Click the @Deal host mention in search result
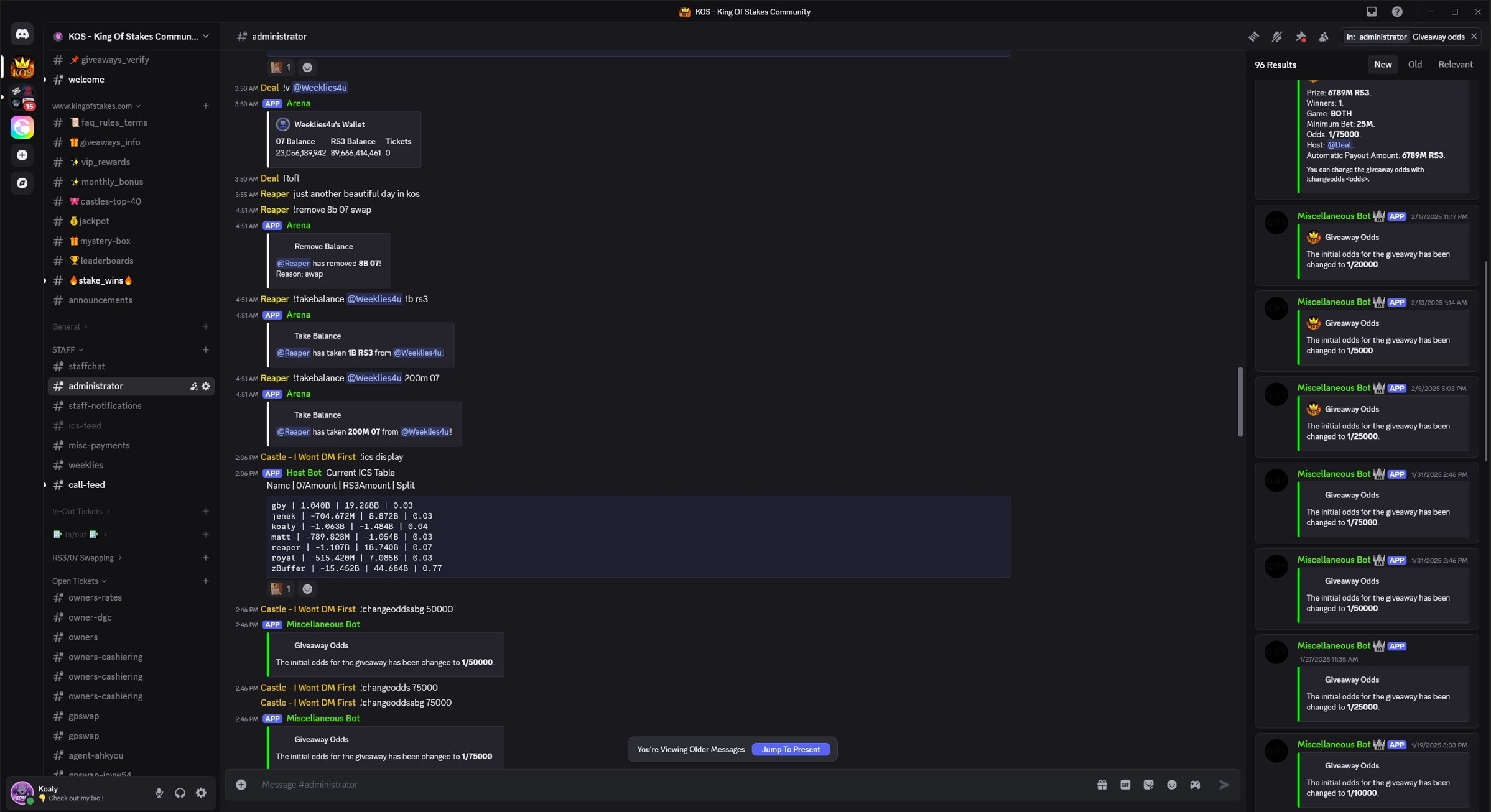The image size is (1491, 812). [x=1339, y=145]
